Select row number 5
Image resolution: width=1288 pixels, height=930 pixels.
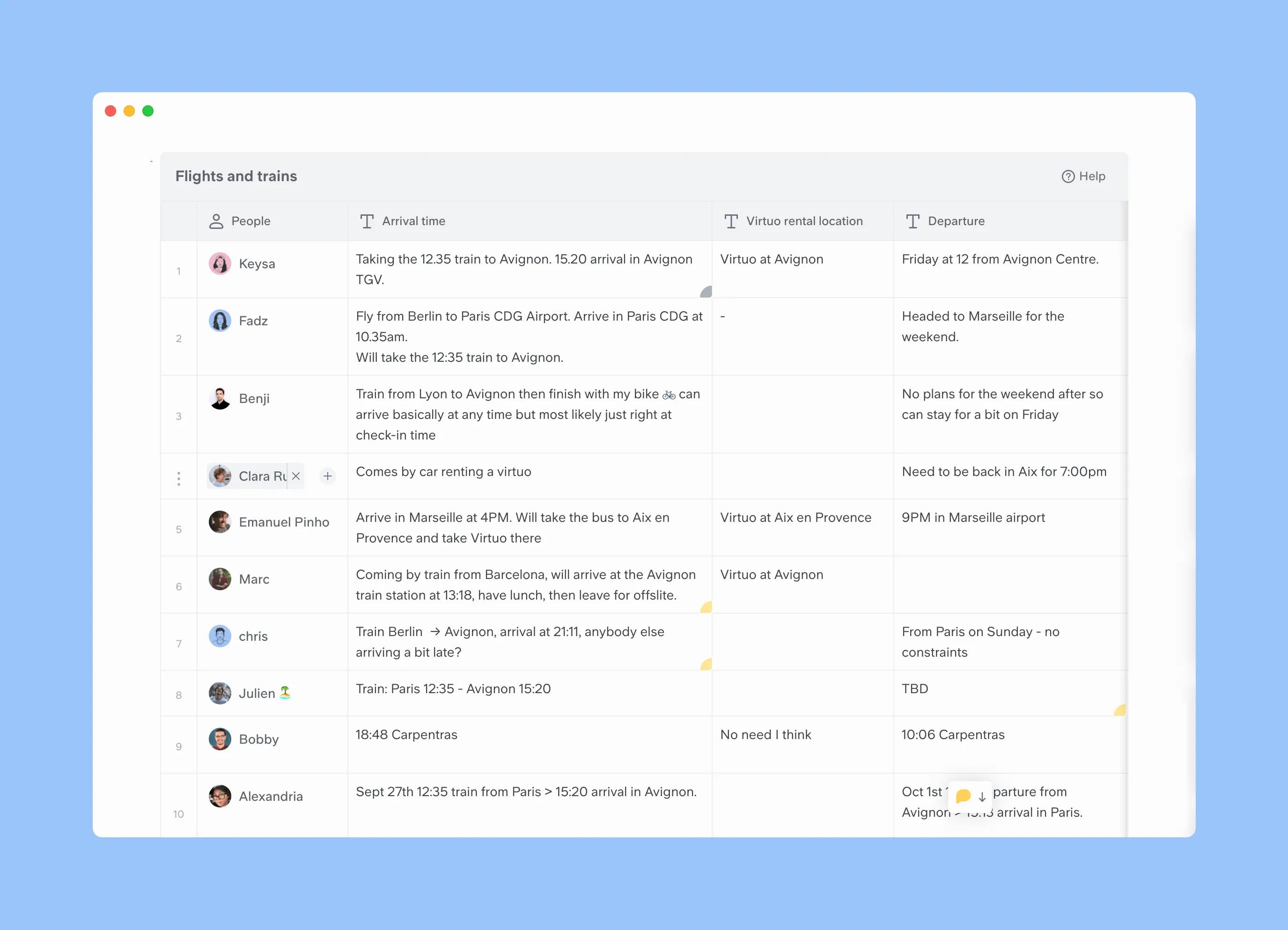point(179,530)
